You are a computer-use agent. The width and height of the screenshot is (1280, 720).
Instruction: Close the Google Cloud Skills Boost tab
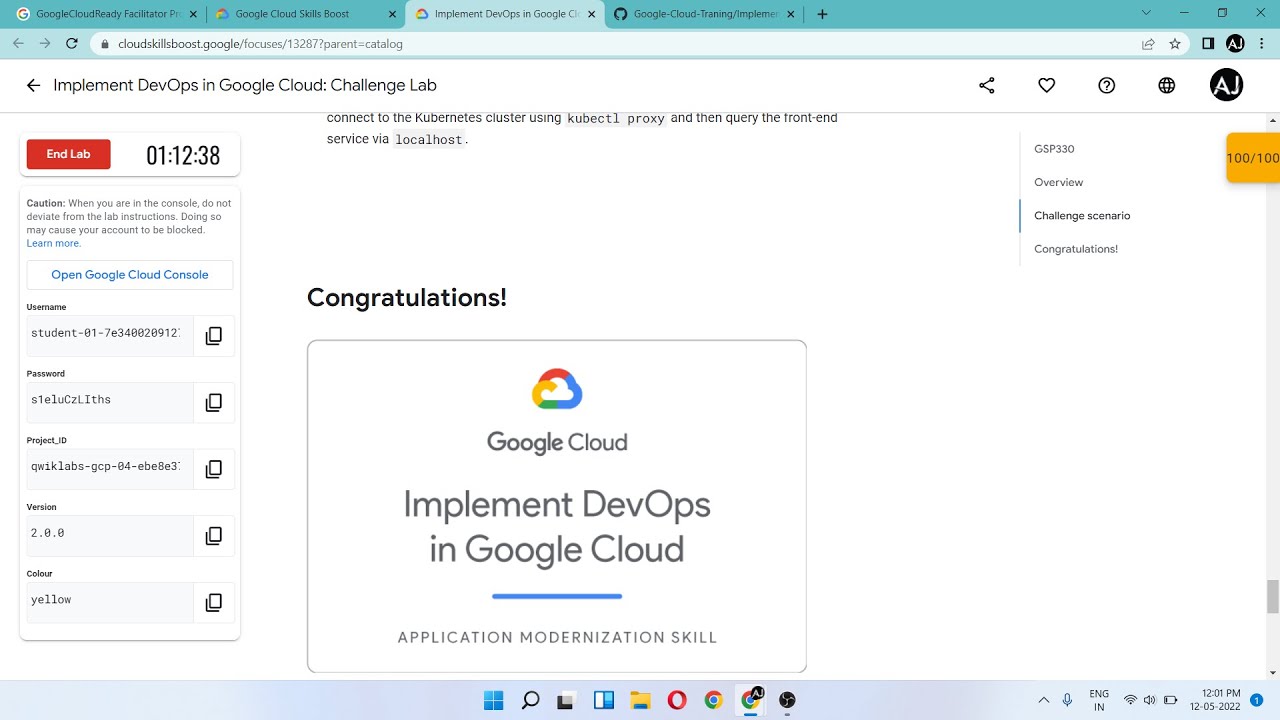point(392,14)
